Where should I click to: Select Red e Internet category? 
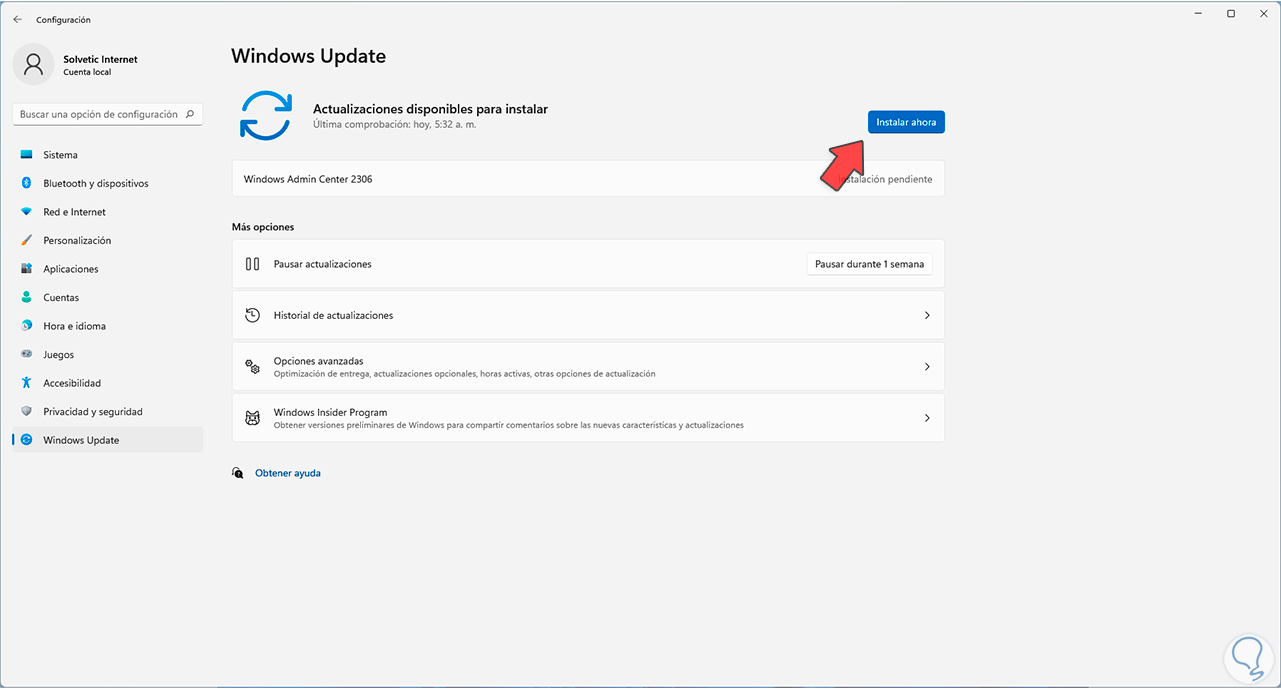[x=108, y=212]
